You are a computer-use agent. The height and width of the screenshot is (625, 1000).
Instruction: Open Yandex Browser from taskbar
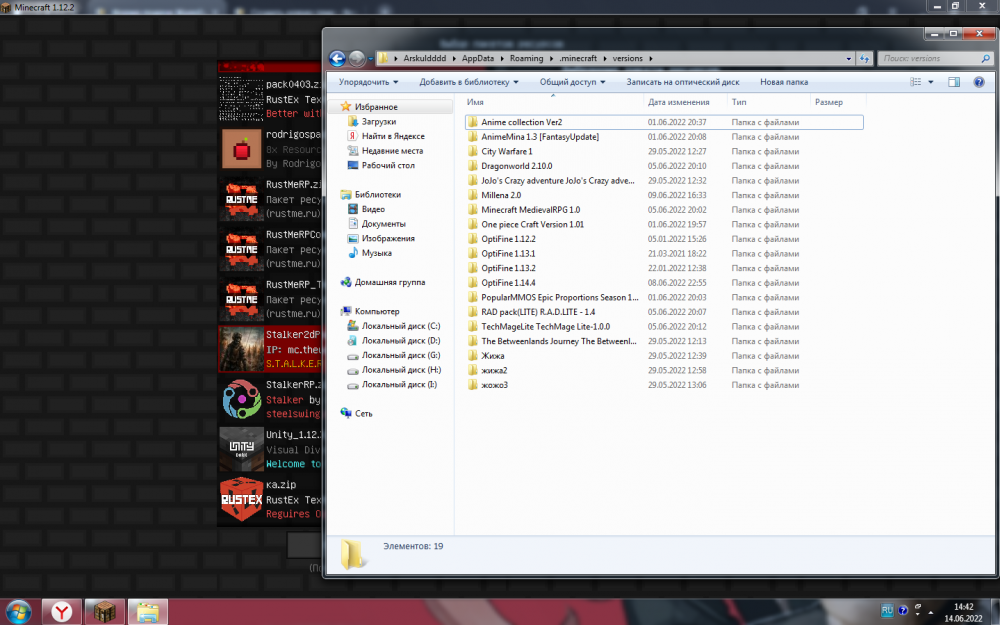pyautogui.click(x=62, y=612)
